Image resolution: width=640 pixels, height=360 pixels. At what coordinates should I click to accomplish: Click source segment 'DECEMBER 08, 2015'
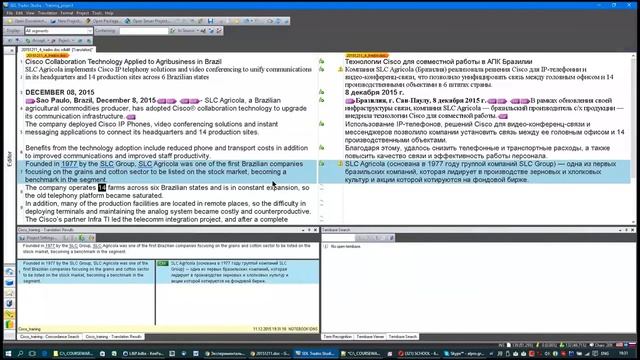click(x=60, y=92)
